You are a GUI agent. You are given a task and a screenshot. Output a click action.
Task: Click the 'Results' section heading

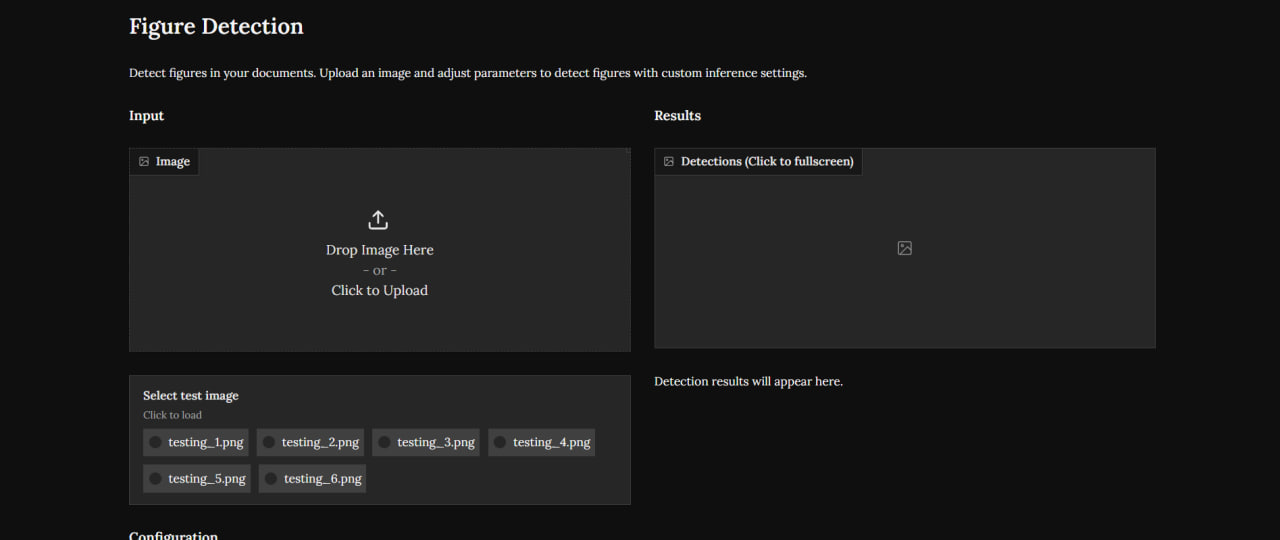click(x=678, y=116)
